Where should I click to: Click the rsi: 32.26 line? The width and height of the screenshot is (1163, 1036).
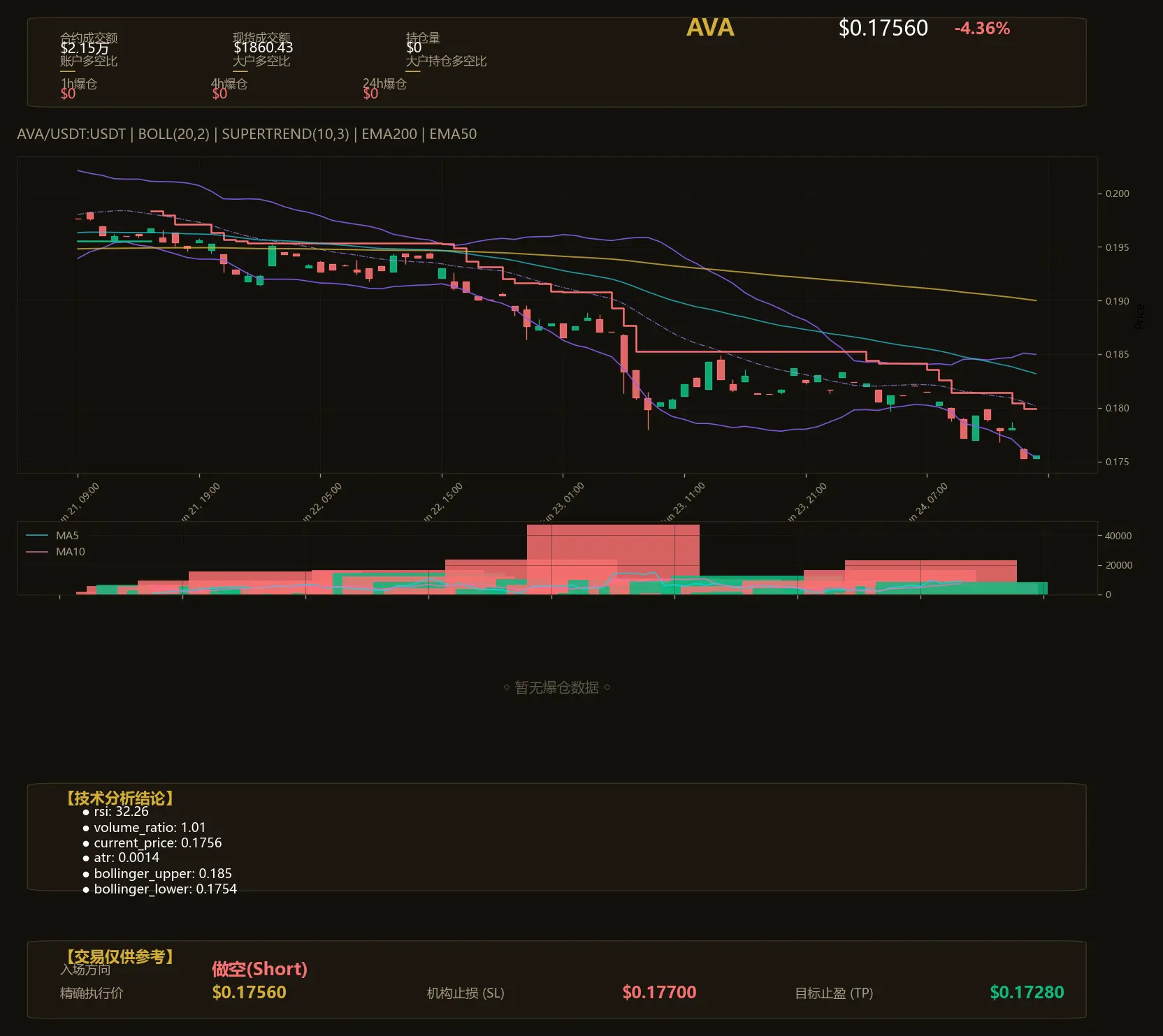tap(121, 812)
